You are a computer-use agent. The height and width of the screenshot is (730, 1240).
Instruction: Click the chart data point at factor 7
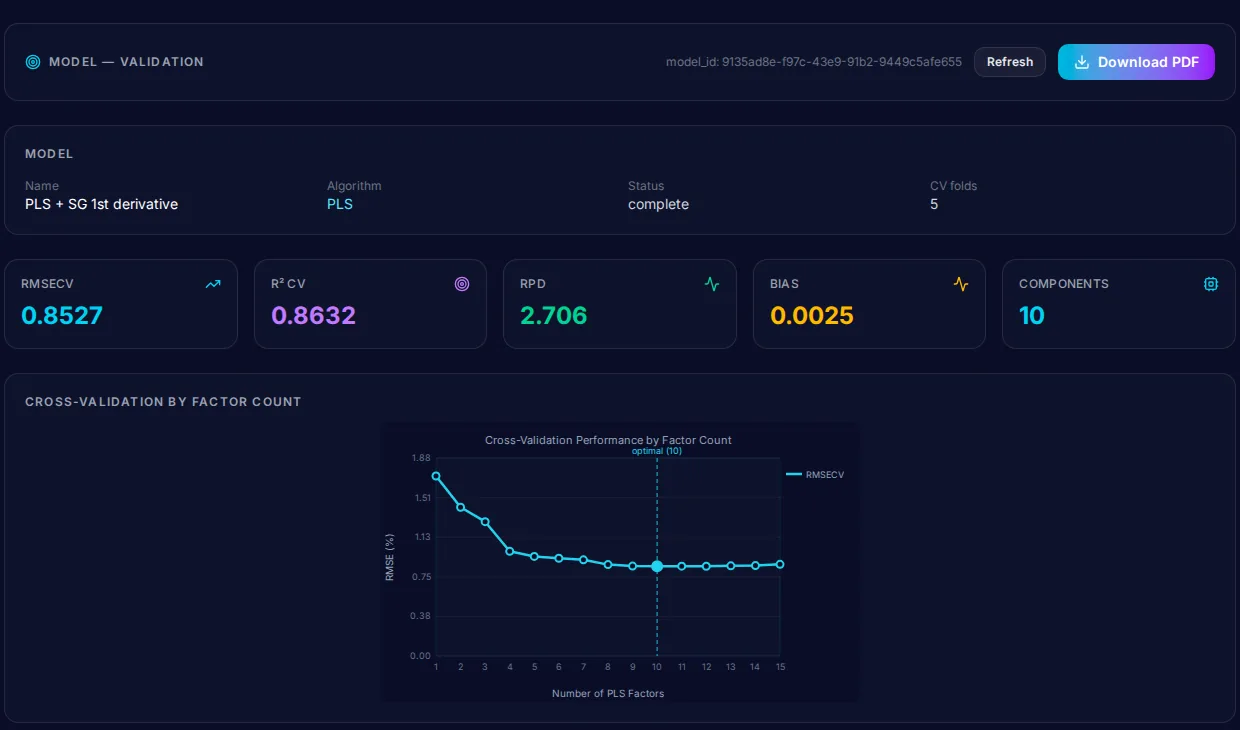coord(583,559)
